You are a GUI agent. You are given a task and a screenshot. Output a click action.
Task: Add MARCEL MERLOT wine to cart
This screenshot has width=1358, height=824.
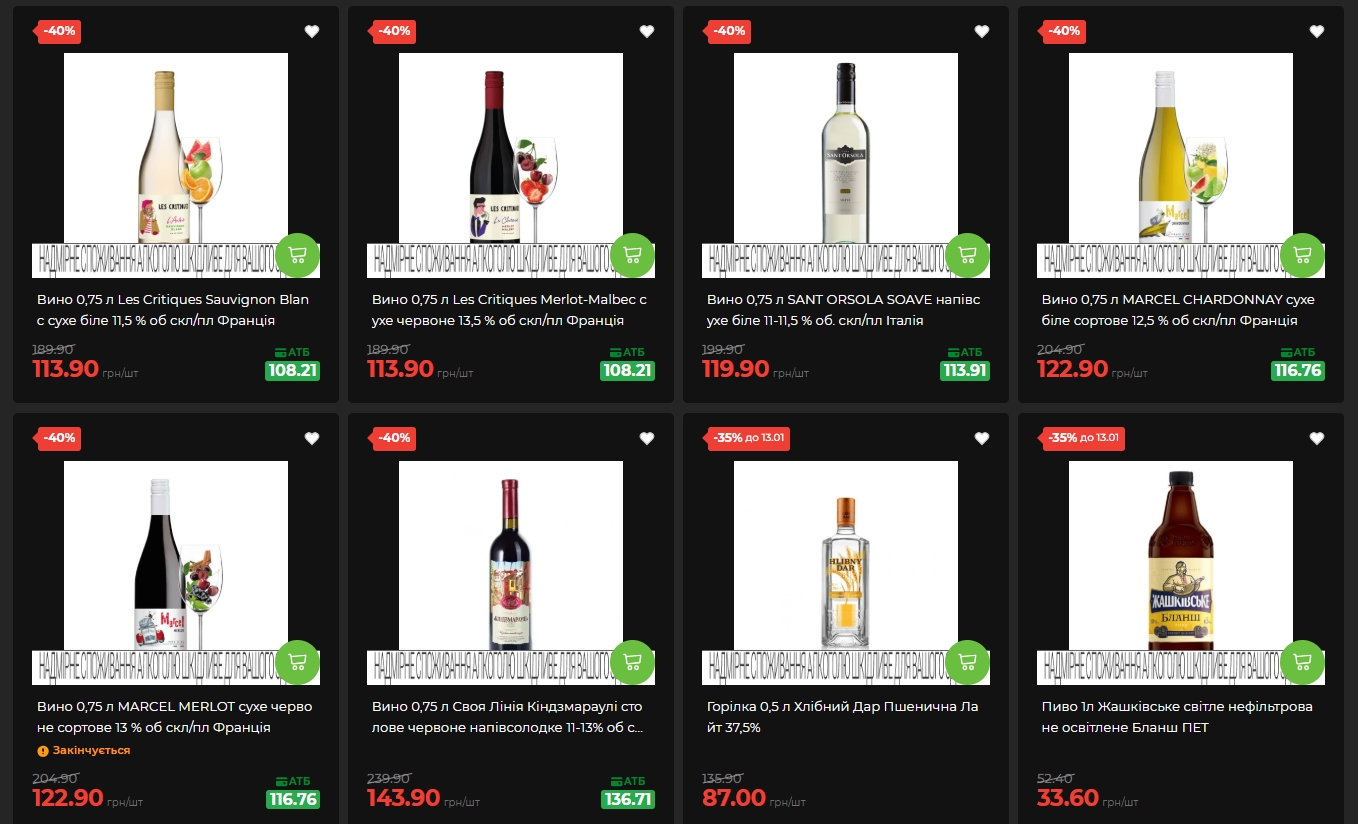point(297,662)
